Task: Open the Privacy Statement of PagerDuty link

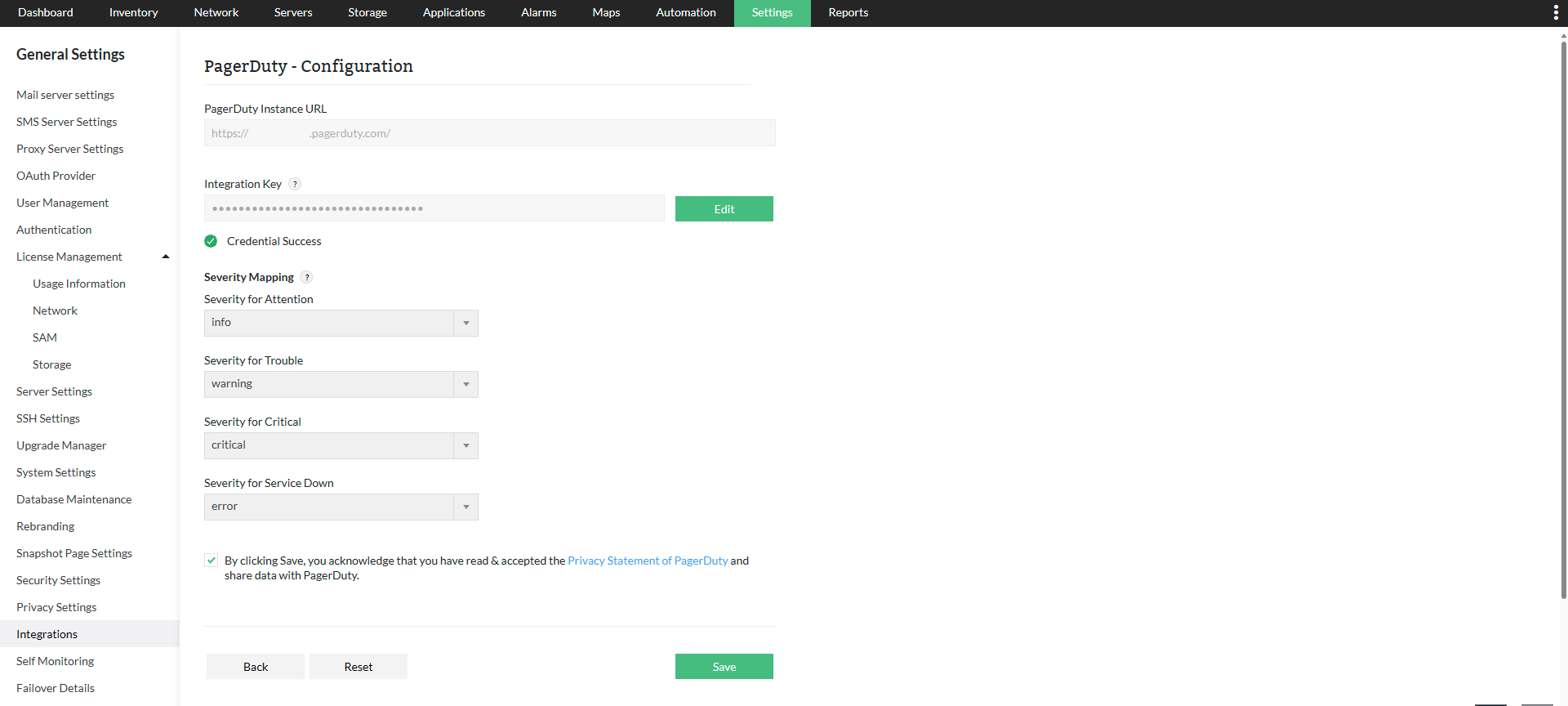Action: click(x=648, y=561)
